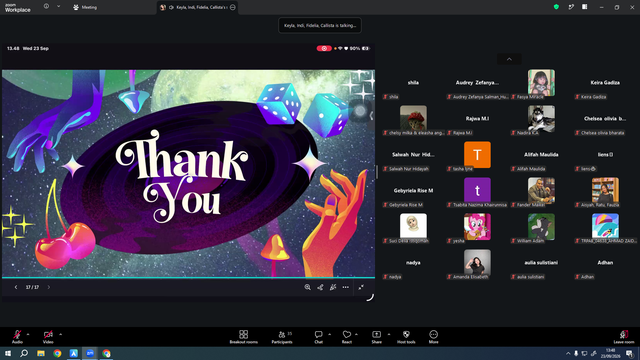This screenshot has height=360, width=640.
Task: Select participant tile shila
Action: pos(413,83)
